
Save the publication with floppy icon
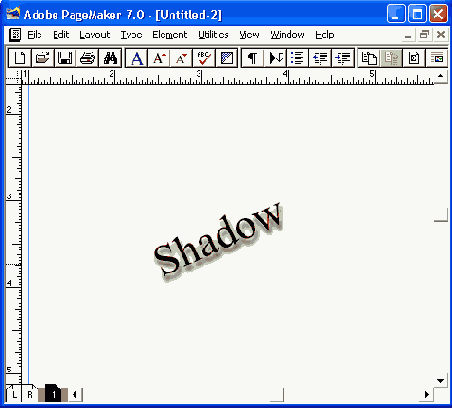tap(65, 58)
